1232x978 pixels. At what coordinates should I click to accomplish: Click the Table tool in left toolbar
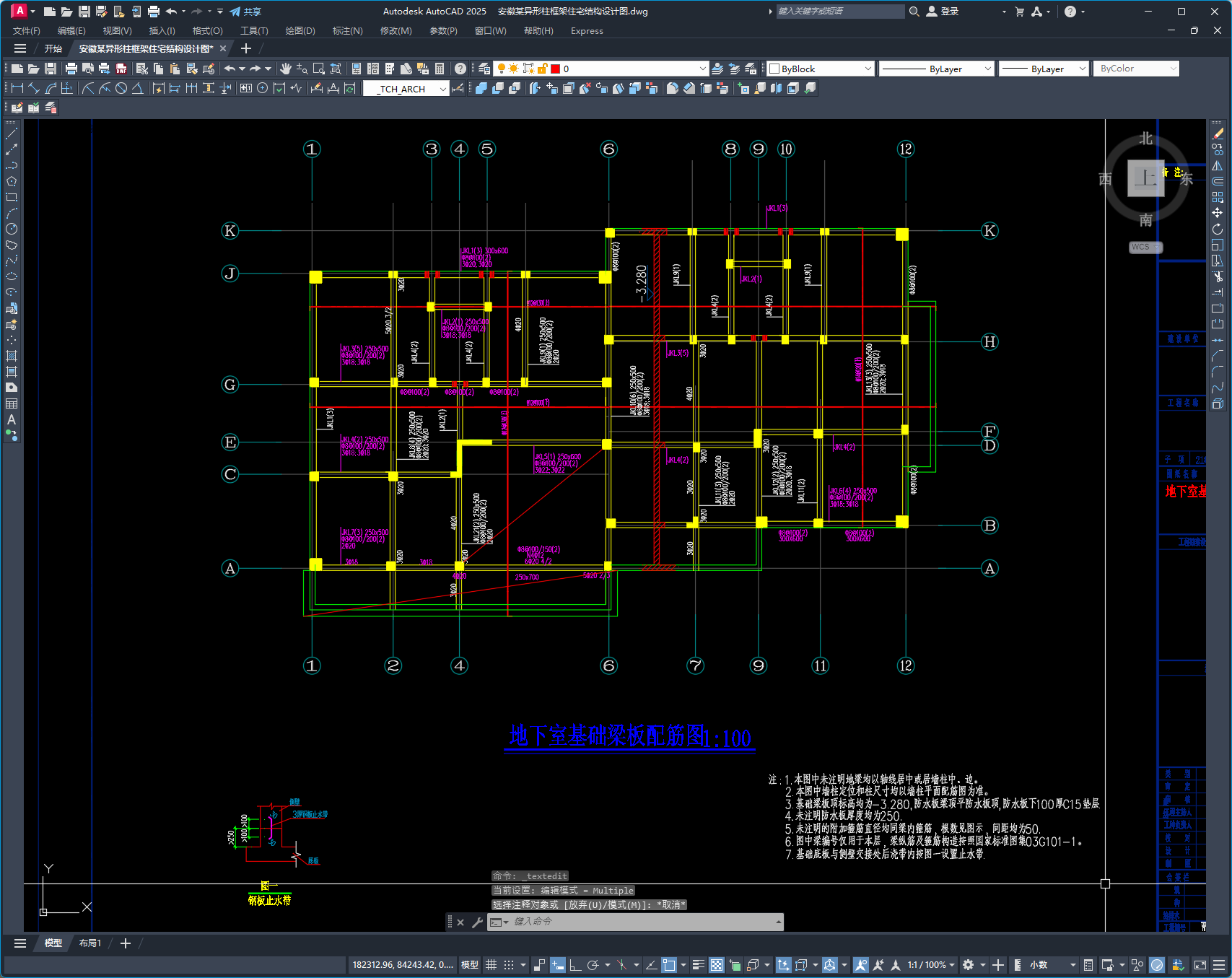pos(12,403)
